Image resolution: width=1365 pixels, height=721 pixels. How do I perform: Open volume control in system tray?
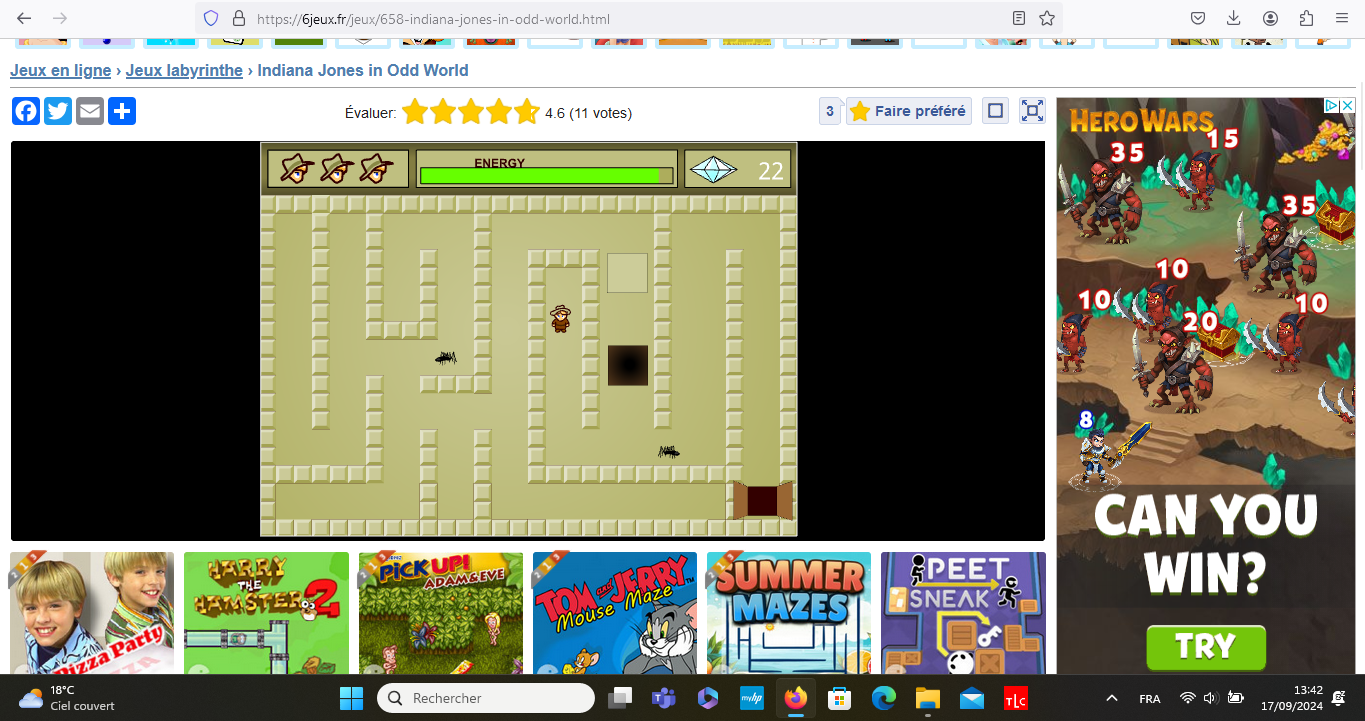tap(1211, 698)
